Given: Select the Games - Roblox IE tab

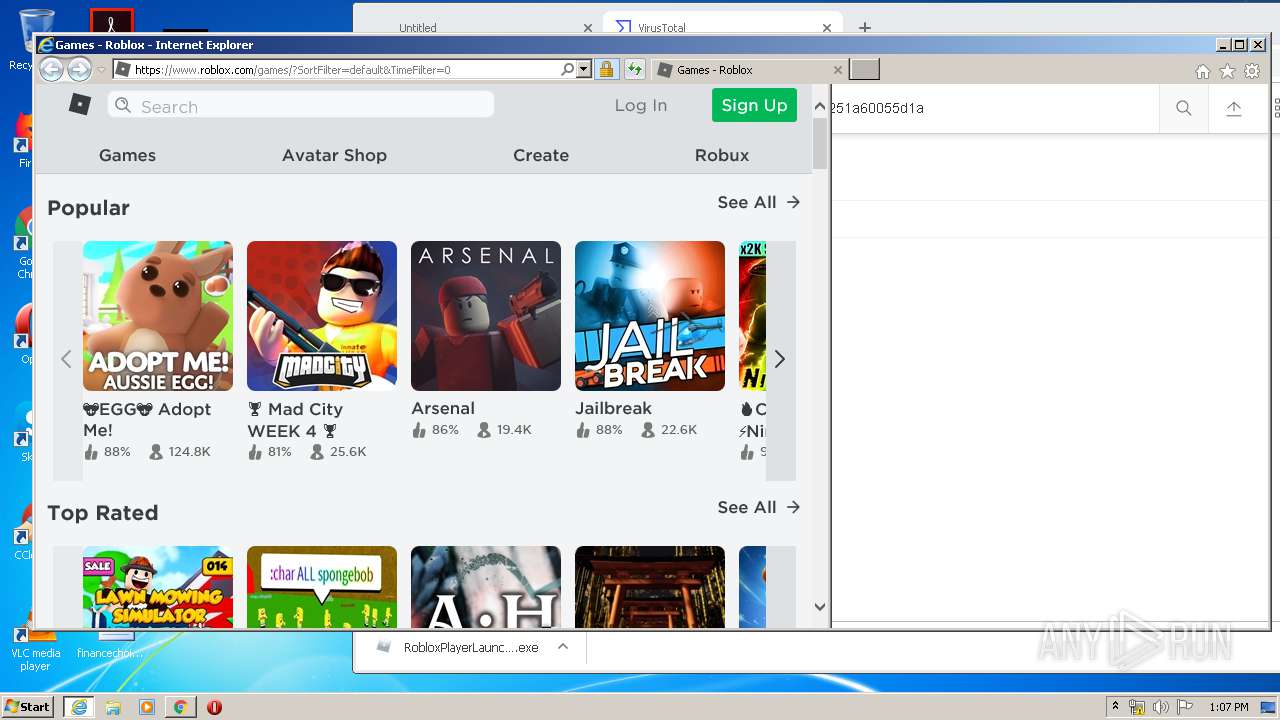Looking at the screenshot, I should click(x=748, y=70).
